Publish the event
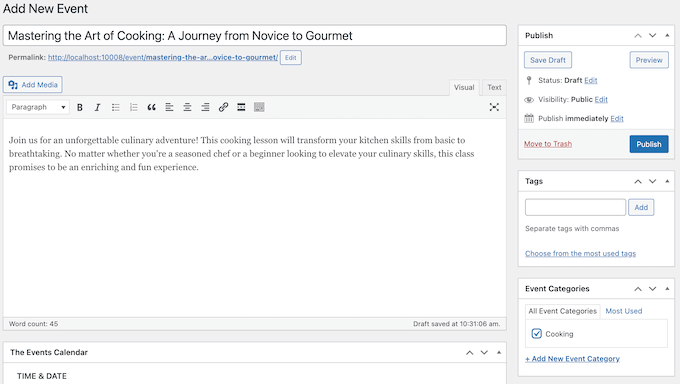Viewport: 680px width, 384px height. tap(649, 144)
